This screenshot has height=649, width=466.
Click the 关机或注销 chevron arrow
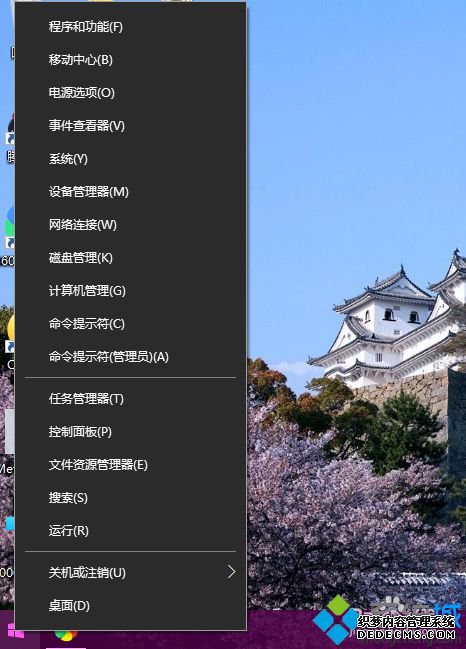tap(231, 572)
